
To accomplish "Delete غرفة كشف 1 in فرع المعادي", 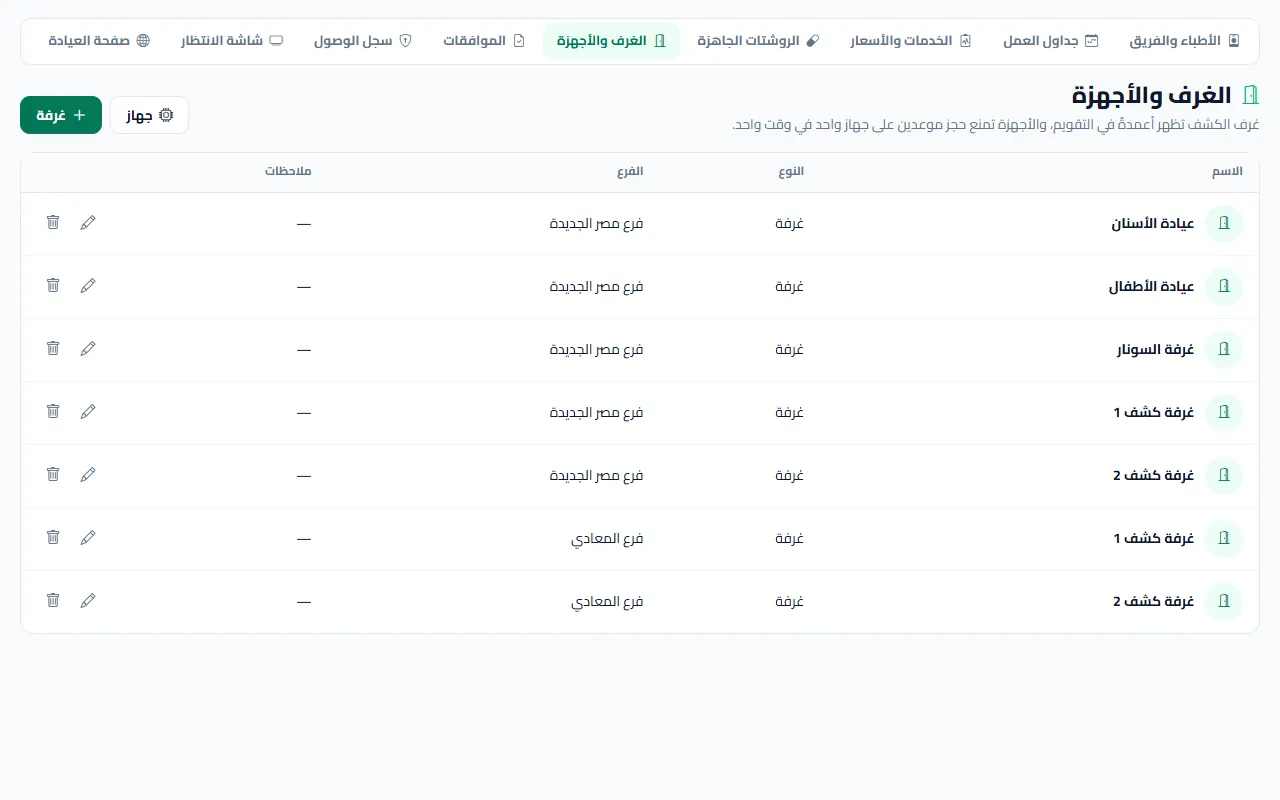I will click(53, 537).
